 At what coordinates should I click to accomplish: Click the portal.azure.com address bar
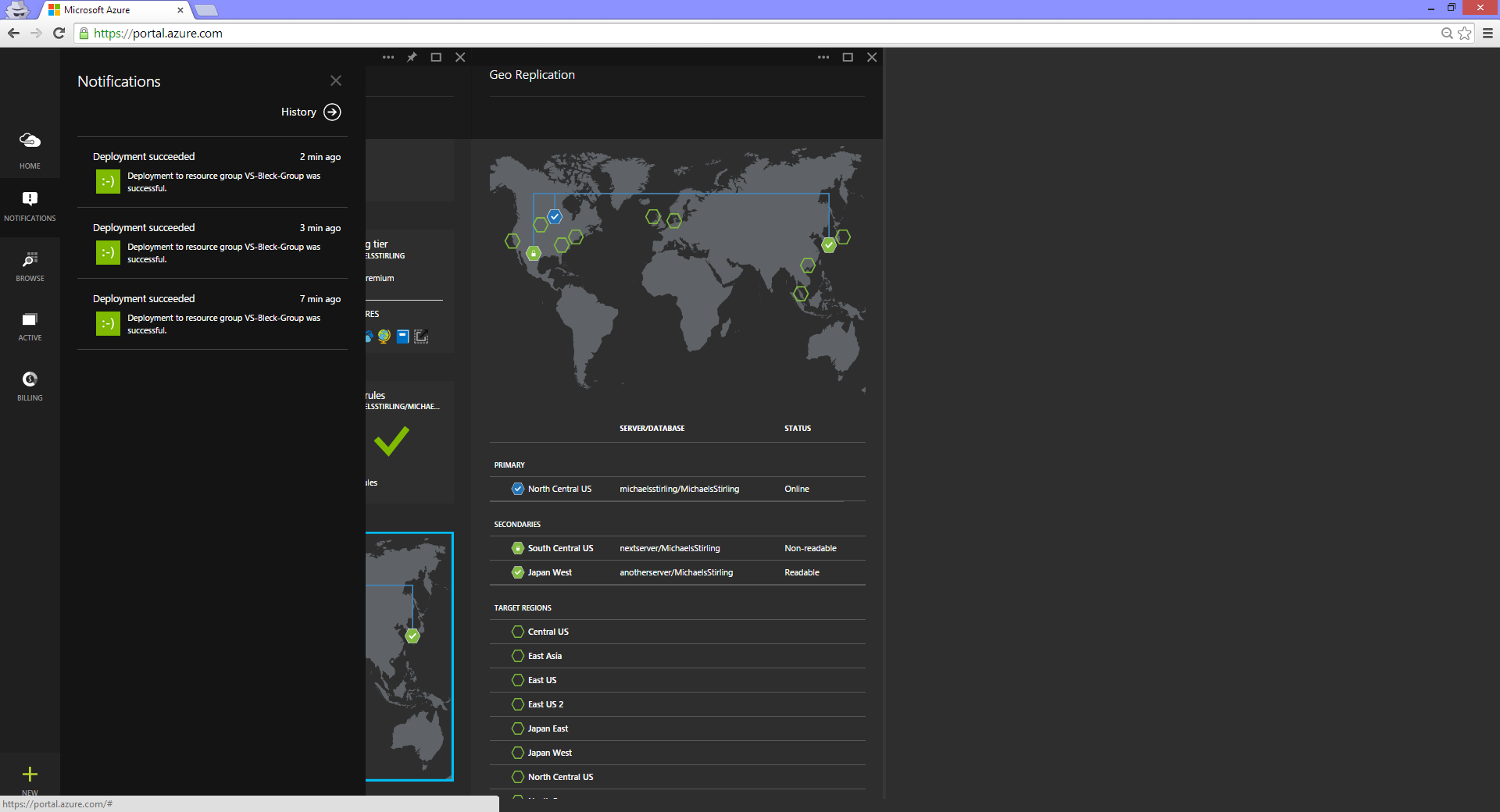click(x=758, y=33)
